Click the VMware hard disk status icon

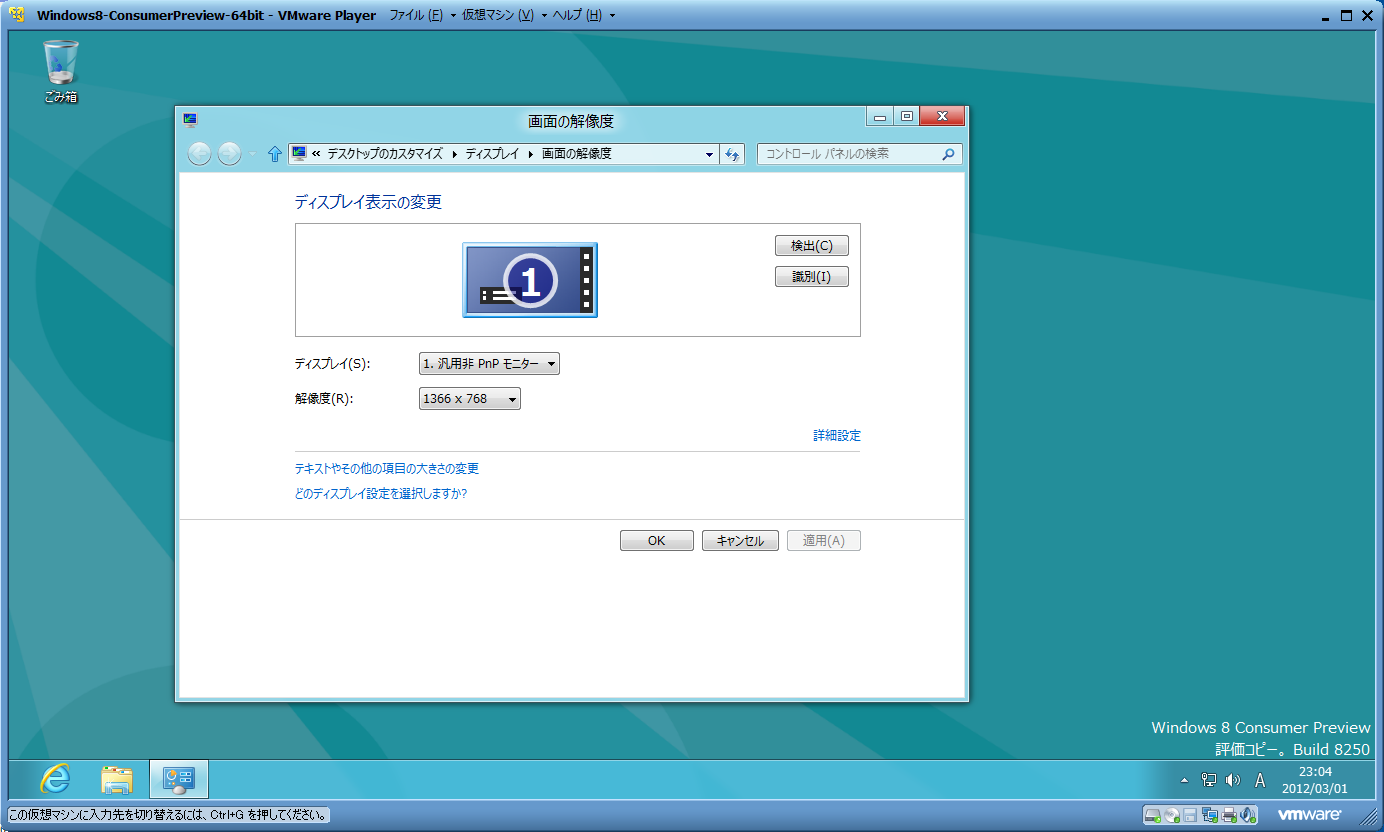[1153, 815]
